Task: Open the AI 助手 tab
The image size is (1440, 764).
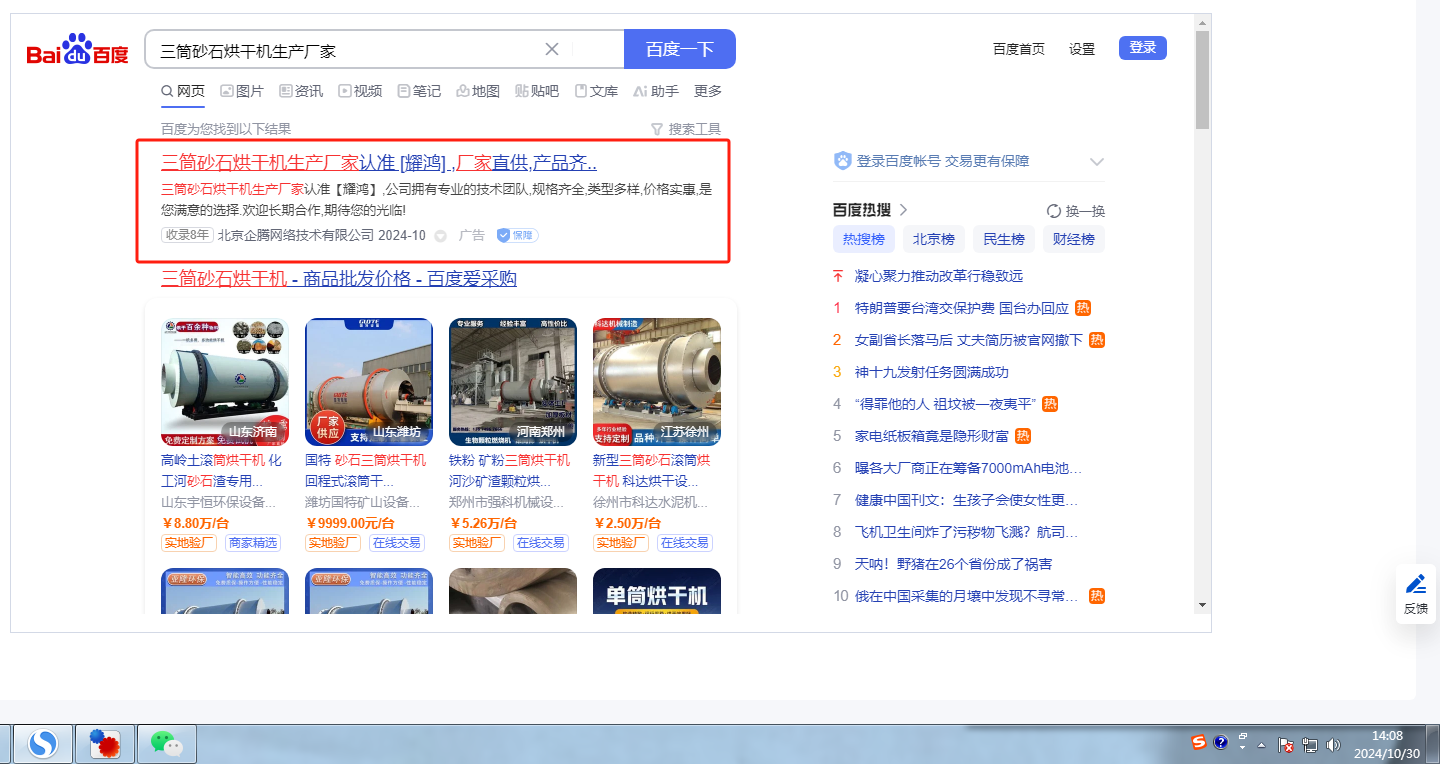Action: [x=656, y=91]
